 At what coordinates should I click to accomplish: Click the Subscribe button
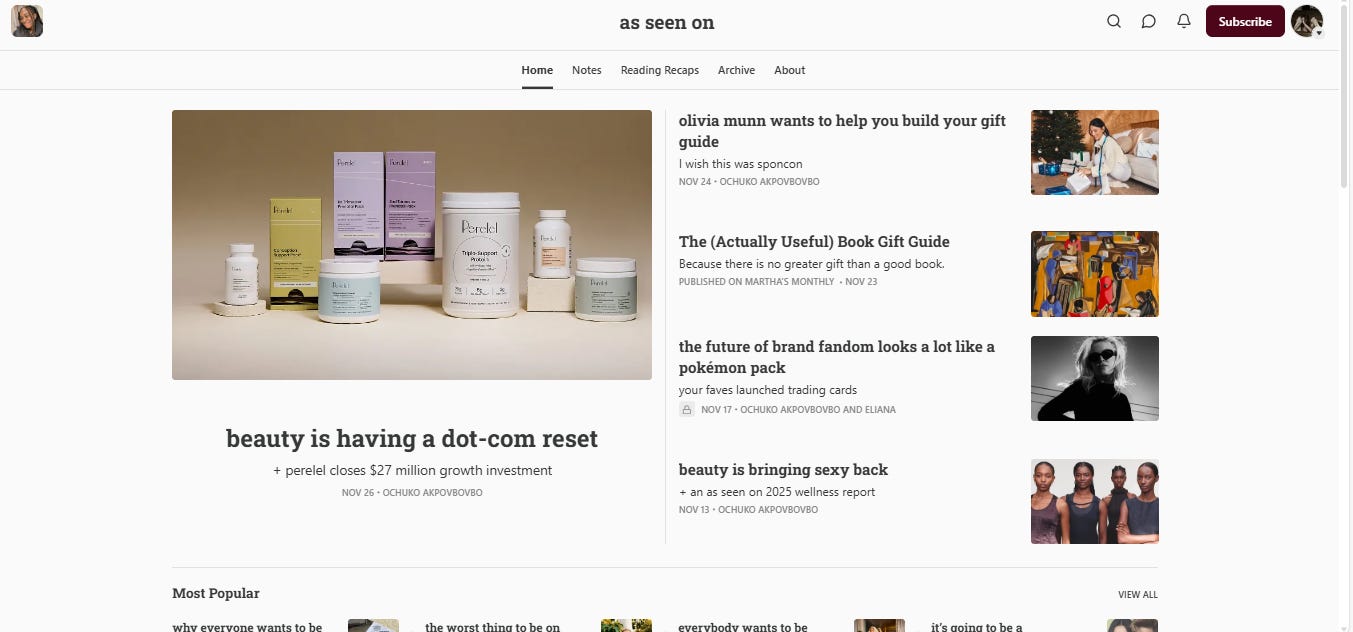pos(1245,21)
